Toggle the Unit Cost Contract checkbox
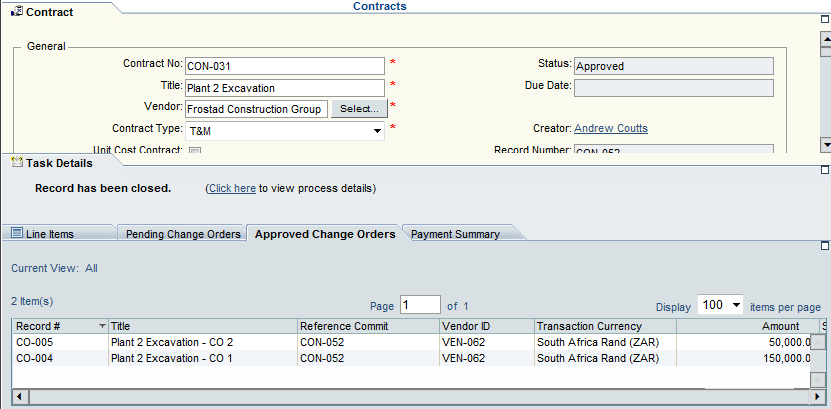The height and width of the screenshot is (409, 831). [195, 151]
